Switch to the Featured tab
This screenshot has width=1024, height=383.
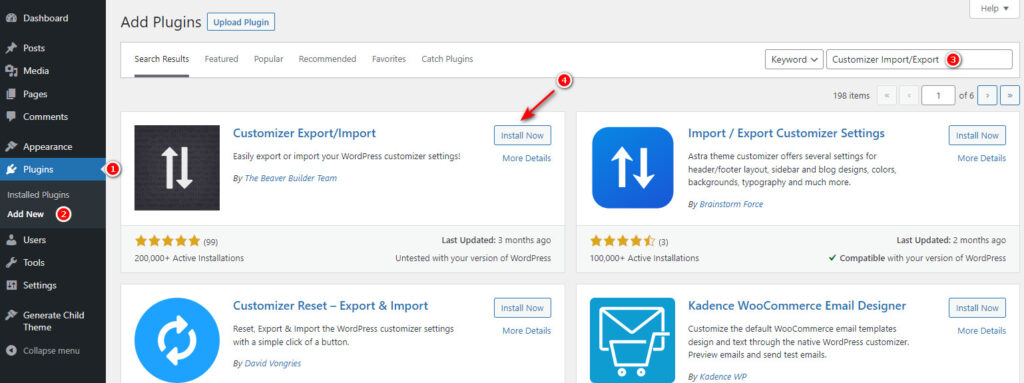coord(221,59)
